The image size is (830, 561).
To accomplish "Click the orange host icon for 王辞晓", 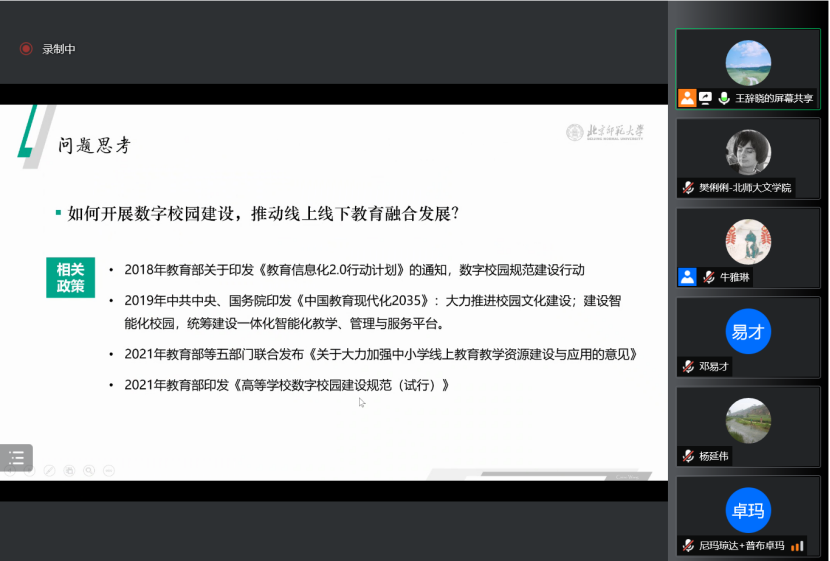I will (x=687, y=98).
